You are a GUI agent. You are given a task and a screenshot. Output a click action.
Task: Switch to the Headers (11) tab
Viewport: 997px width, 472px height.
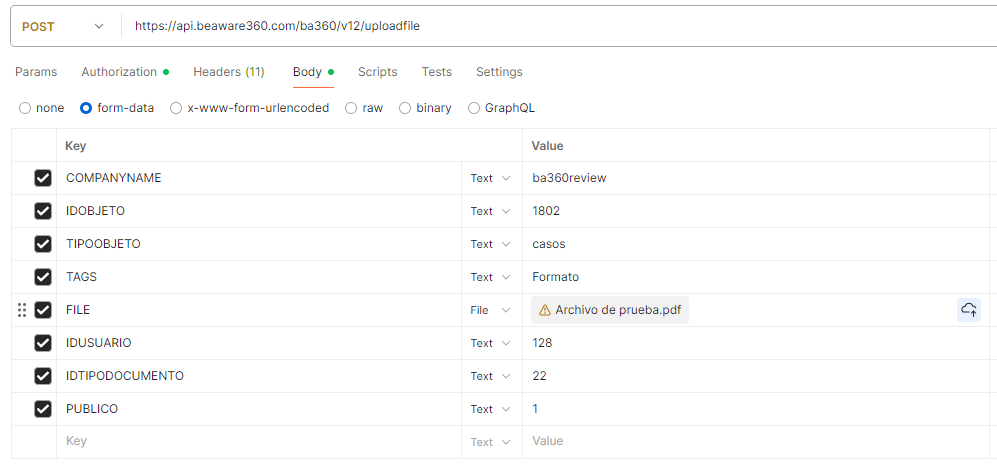228,72
